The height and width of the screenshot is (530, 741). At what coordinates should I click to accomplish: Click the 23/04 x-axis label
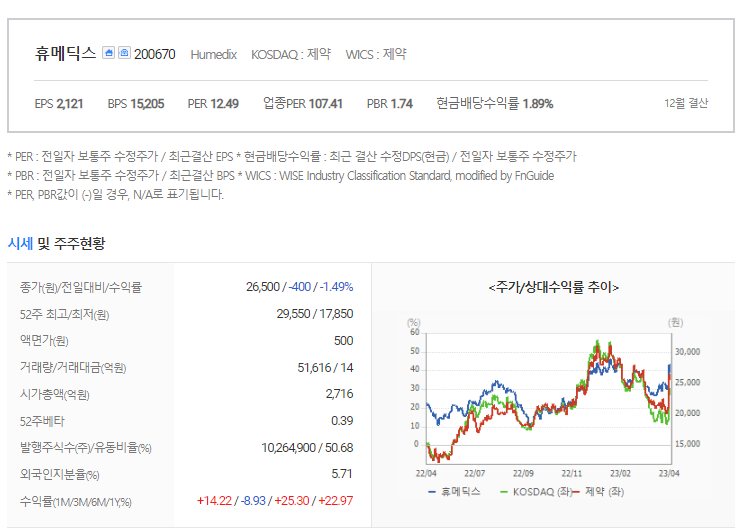[x=669, y=473]
